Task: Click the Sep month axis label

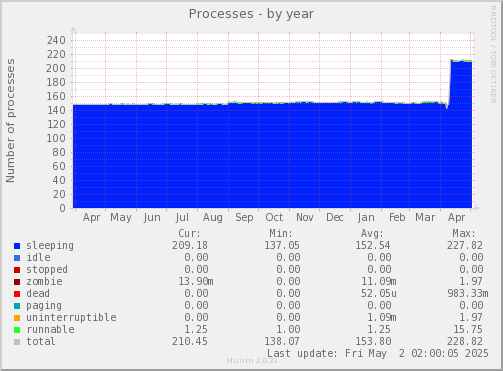Action: click(244, 218)
